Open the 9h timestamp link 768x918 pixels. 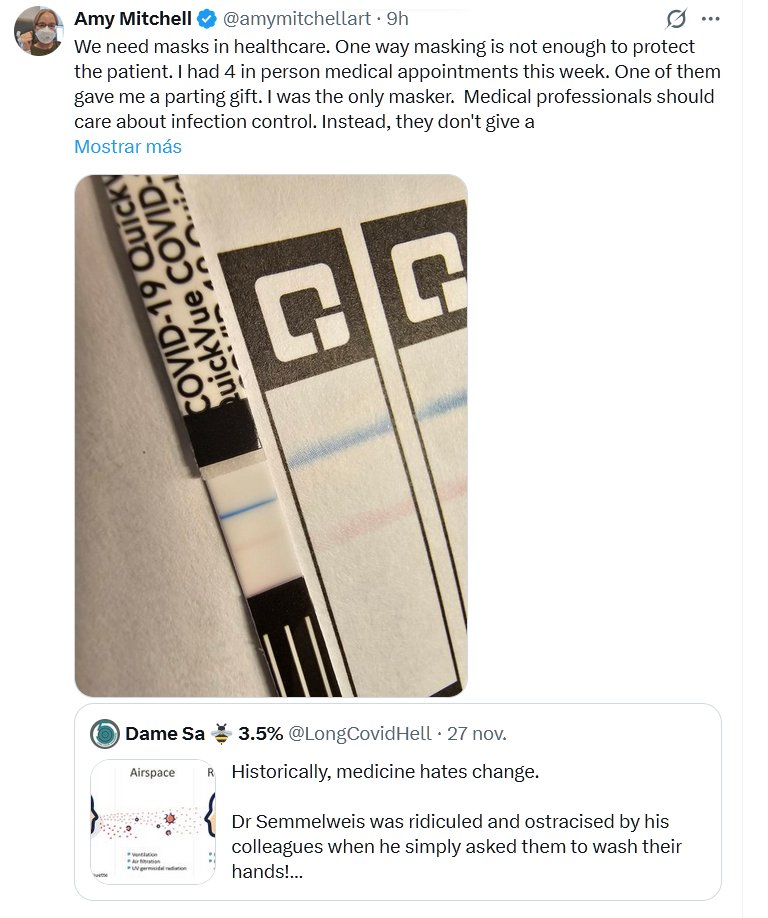coord(398,19)
